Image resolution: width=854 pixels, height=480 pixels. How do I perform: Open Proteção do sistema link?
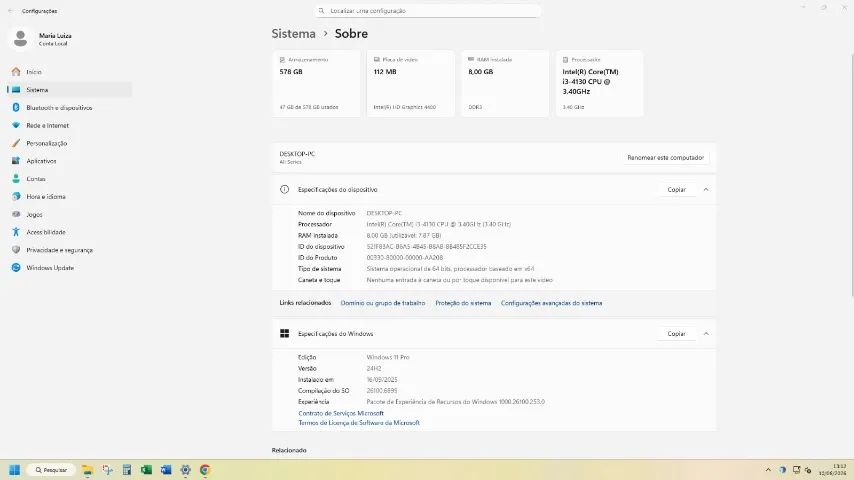[463, 303]
